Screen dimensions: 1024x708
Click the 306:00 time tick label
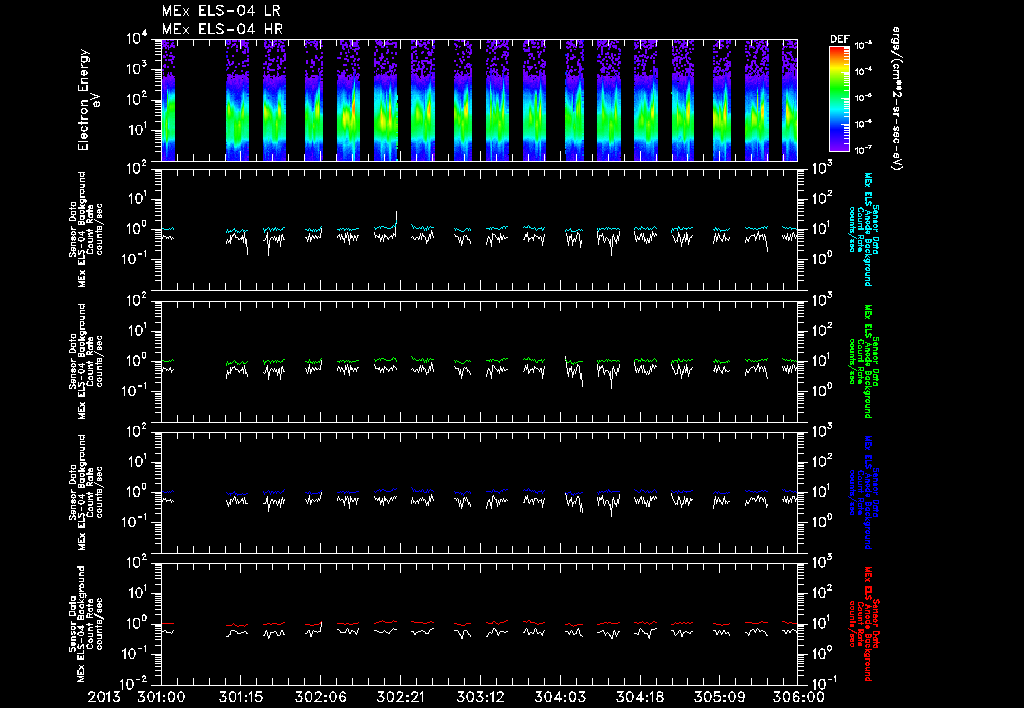coord(798,698)
